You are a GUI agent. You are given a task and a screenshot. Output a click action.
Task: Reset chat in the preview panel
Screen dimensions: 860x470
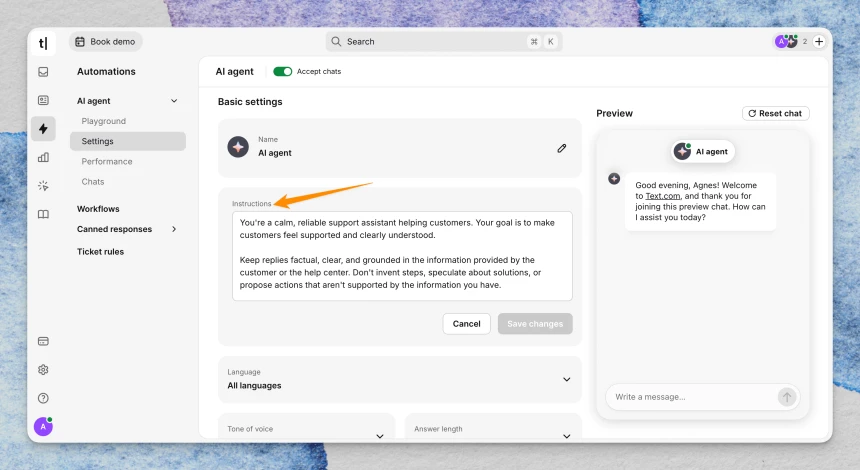[x=776, y=113]
